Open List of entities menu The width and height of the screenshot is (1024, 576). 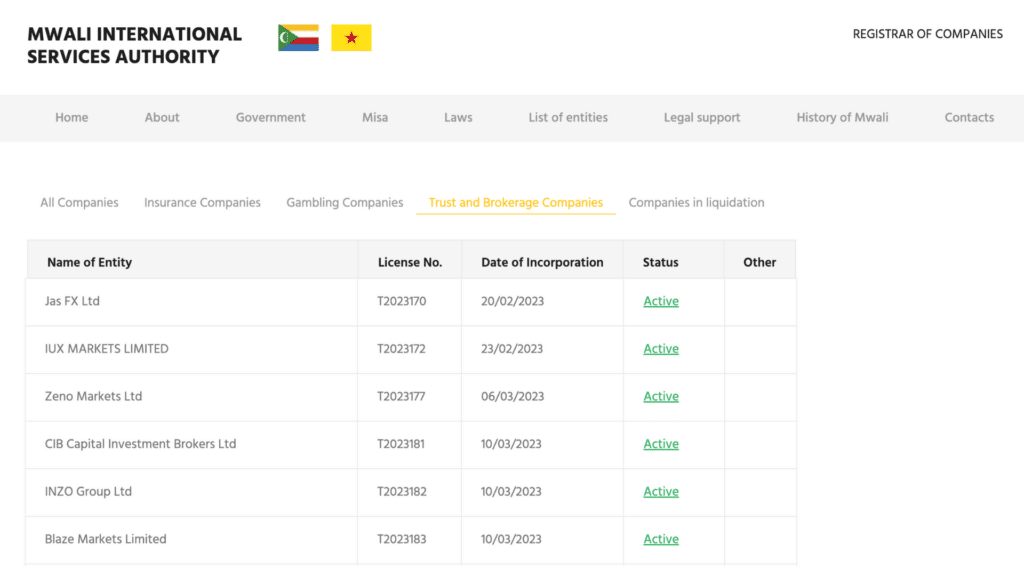(x=568, y=118)
